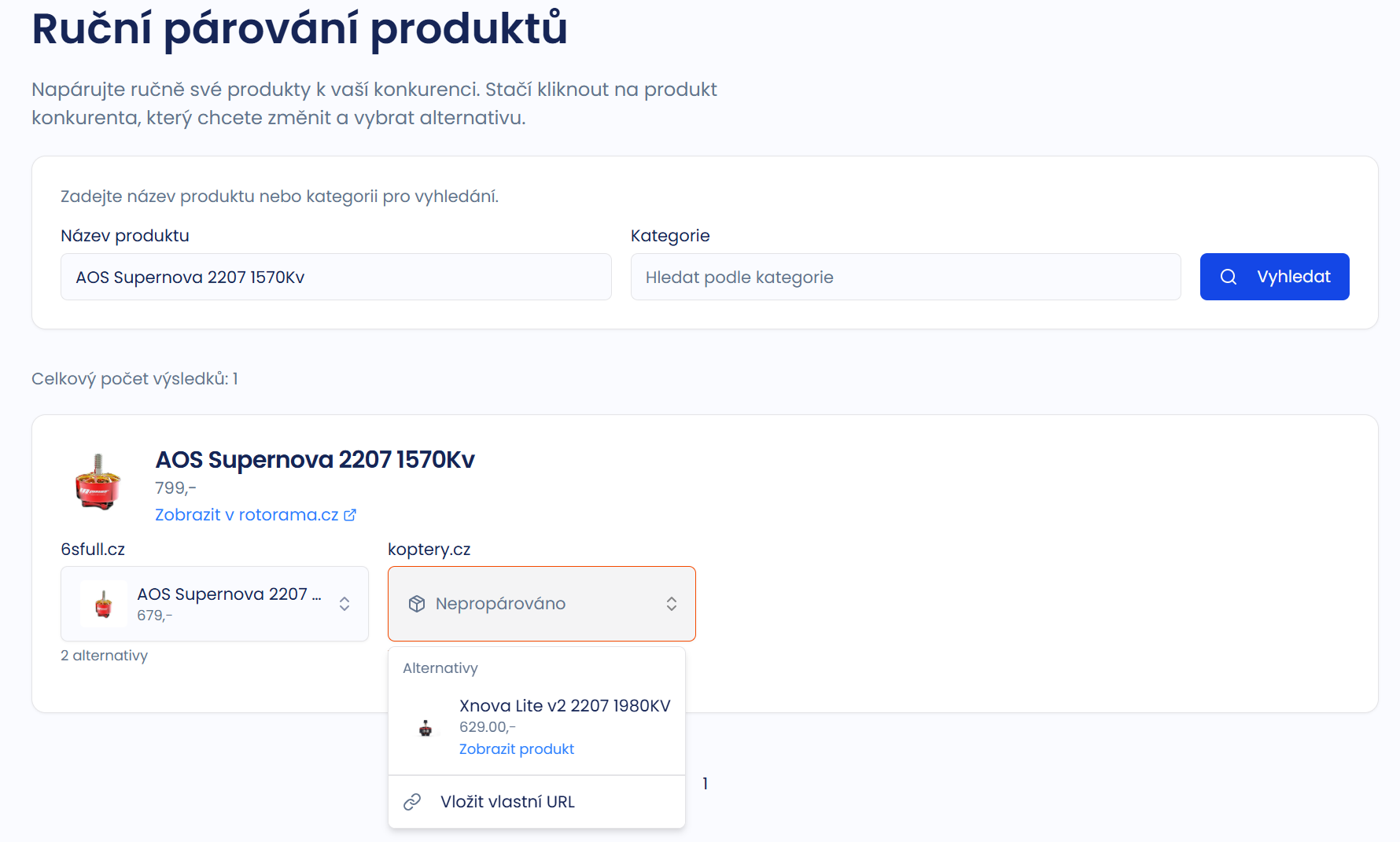Click the 6sfull.cz product thumbnail
1400x842 pixels.
(x=103, y=604)
